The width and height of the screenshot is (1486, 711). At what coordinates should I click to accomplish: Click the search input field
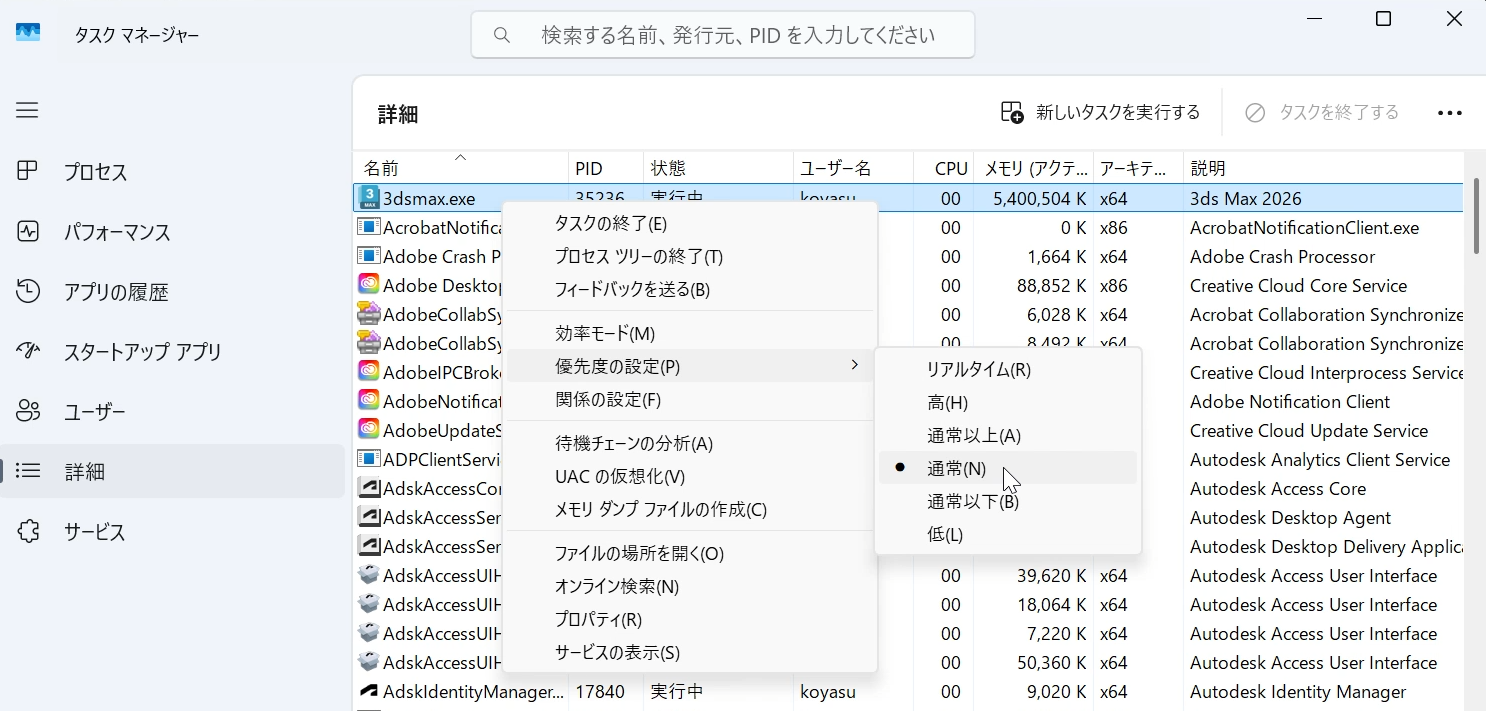click(x=723, y=35)
